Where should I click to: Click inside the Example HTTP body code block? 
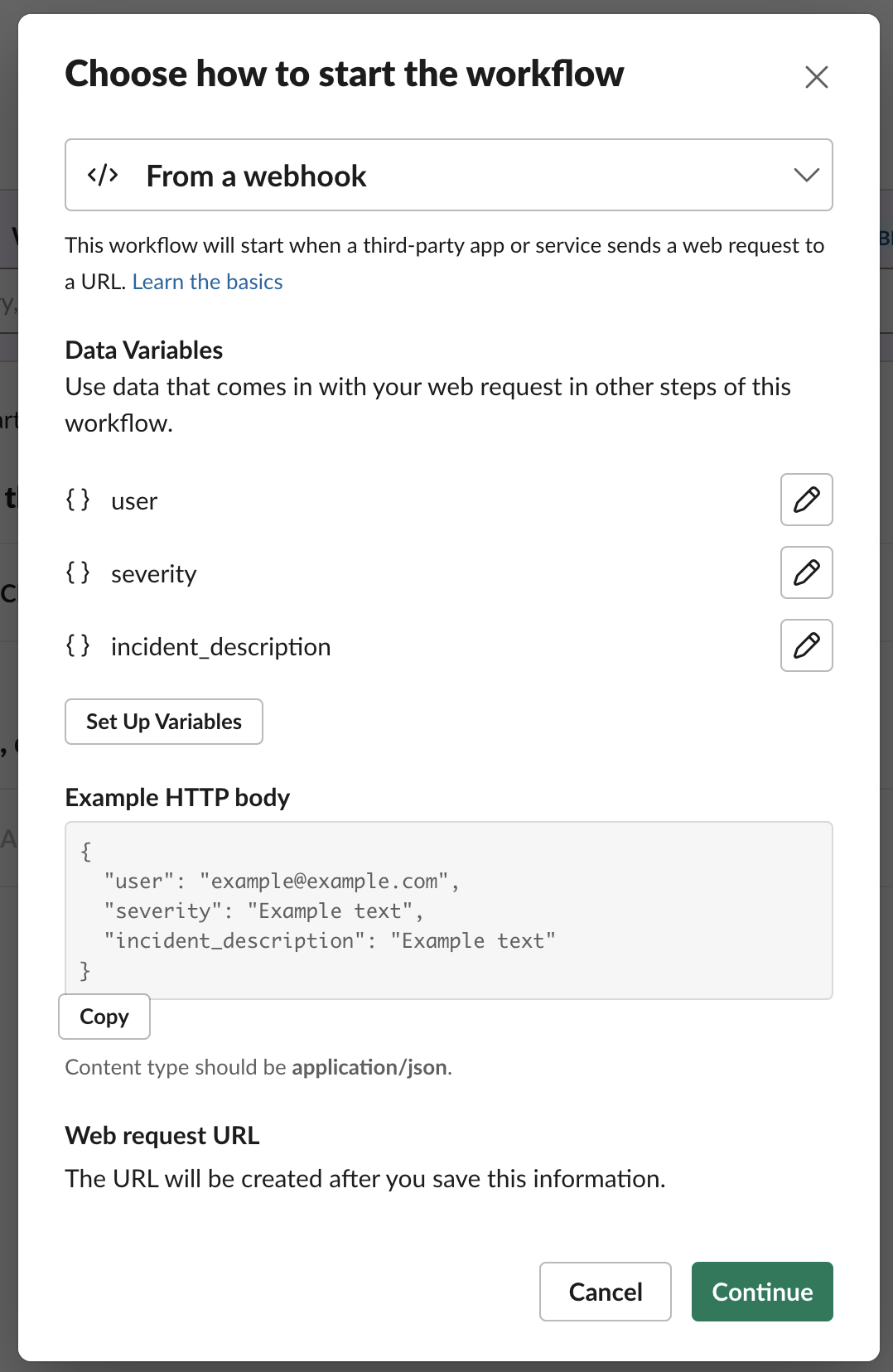(x=447, y=911)
